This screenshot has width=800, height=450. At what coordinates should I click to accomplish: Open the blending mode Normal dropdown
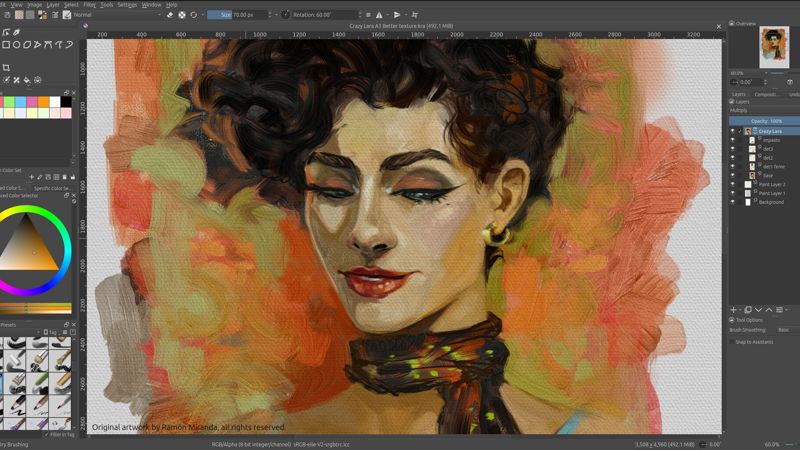tap(117, 15)
